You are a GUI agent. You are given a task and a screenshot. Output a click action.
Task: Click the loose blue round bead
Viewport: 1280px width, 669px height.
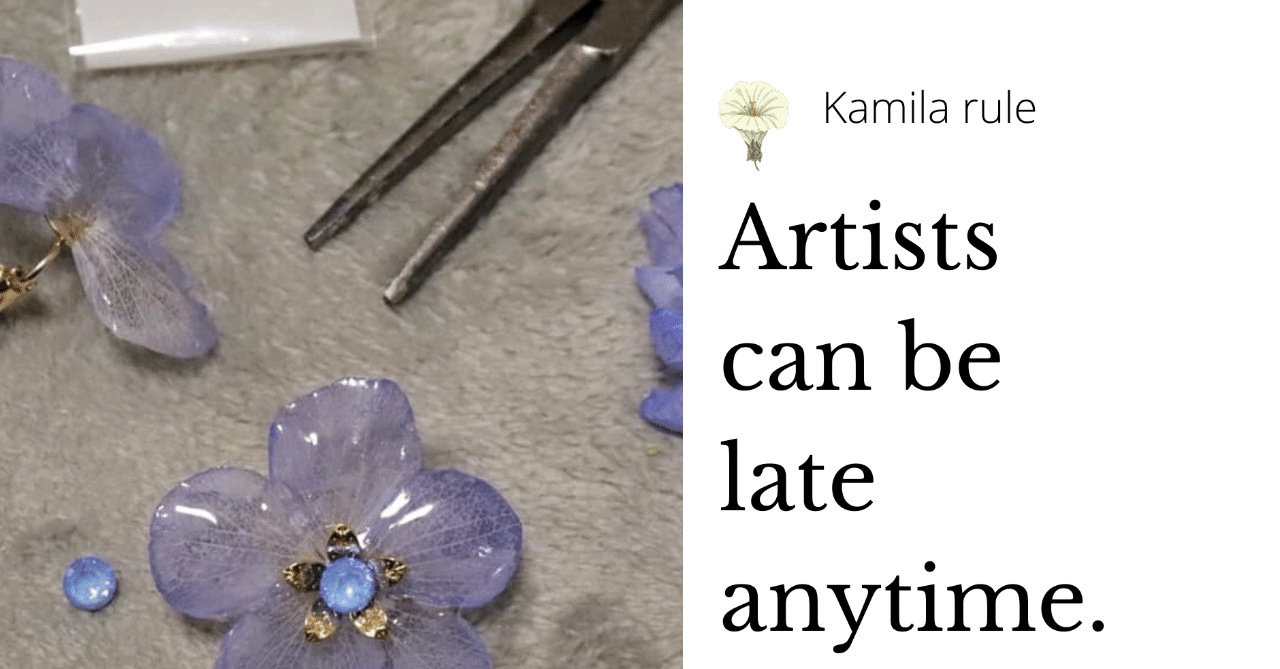pyautogui.click(x=90, y=583)
